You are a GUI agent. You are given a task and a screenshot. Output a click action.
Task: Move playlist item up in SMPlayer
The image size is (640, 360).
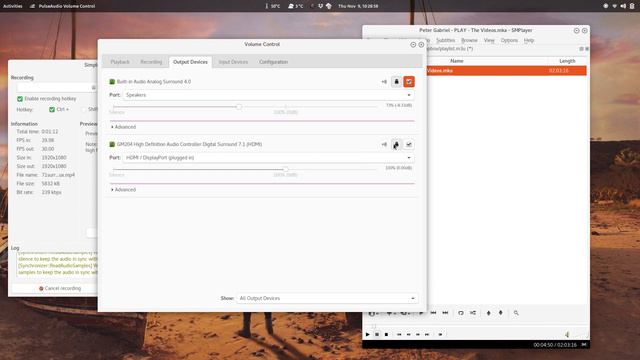489,313
